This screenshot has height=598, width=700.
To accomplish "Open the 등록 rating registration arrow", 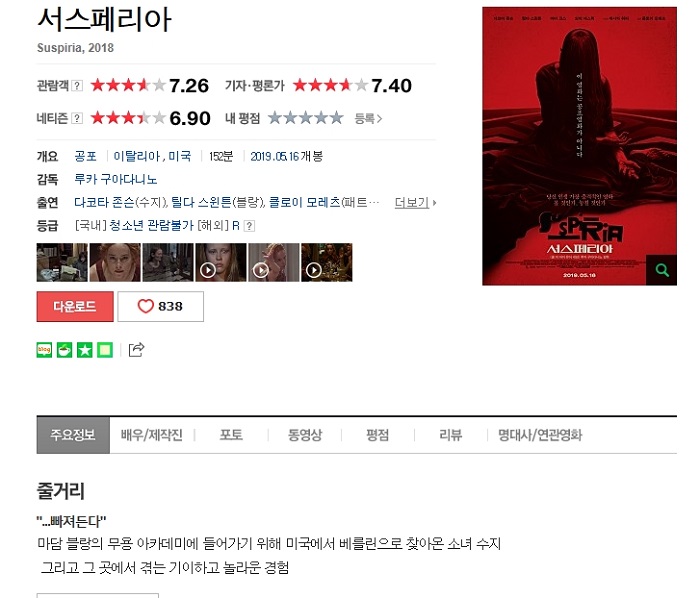I will [x=368, y=119].
